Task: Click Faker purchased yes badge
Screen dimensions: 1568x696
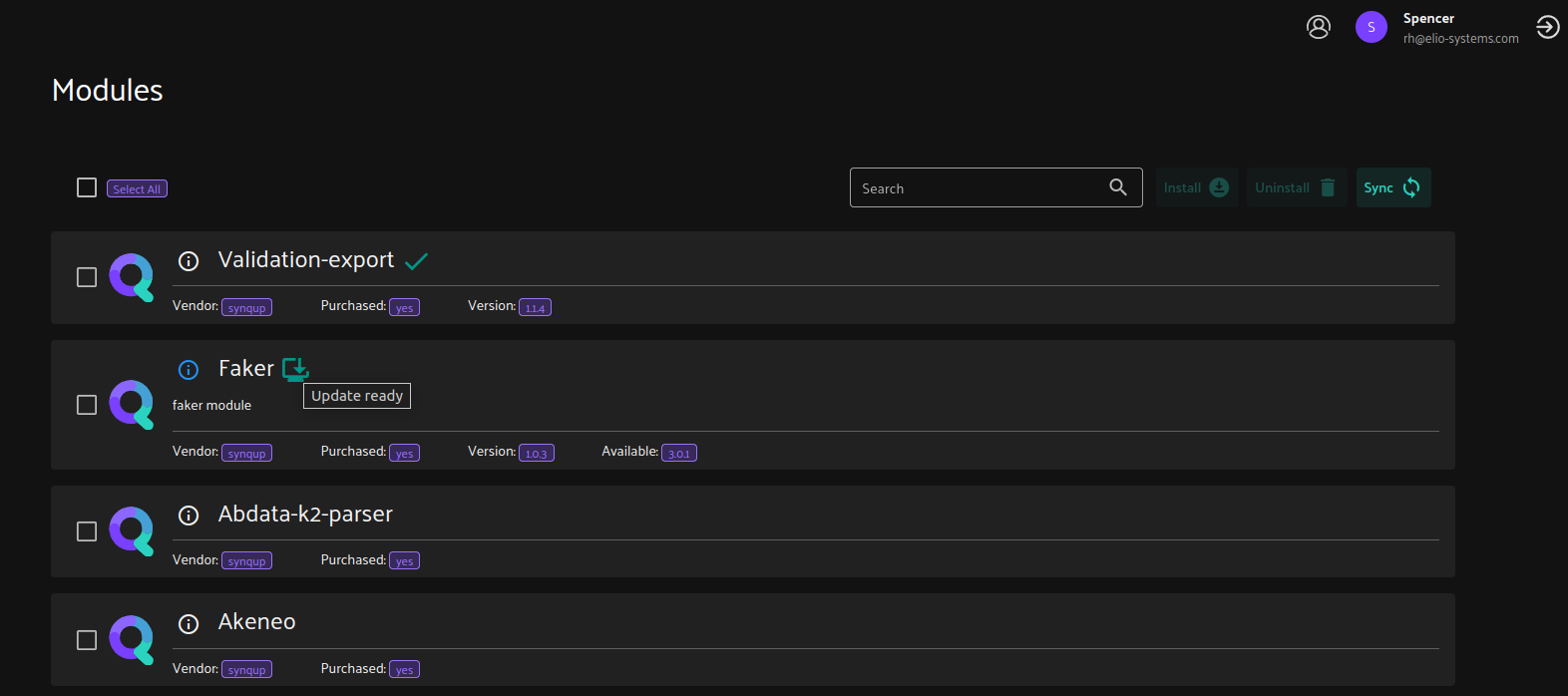Action: pos(404,453)
